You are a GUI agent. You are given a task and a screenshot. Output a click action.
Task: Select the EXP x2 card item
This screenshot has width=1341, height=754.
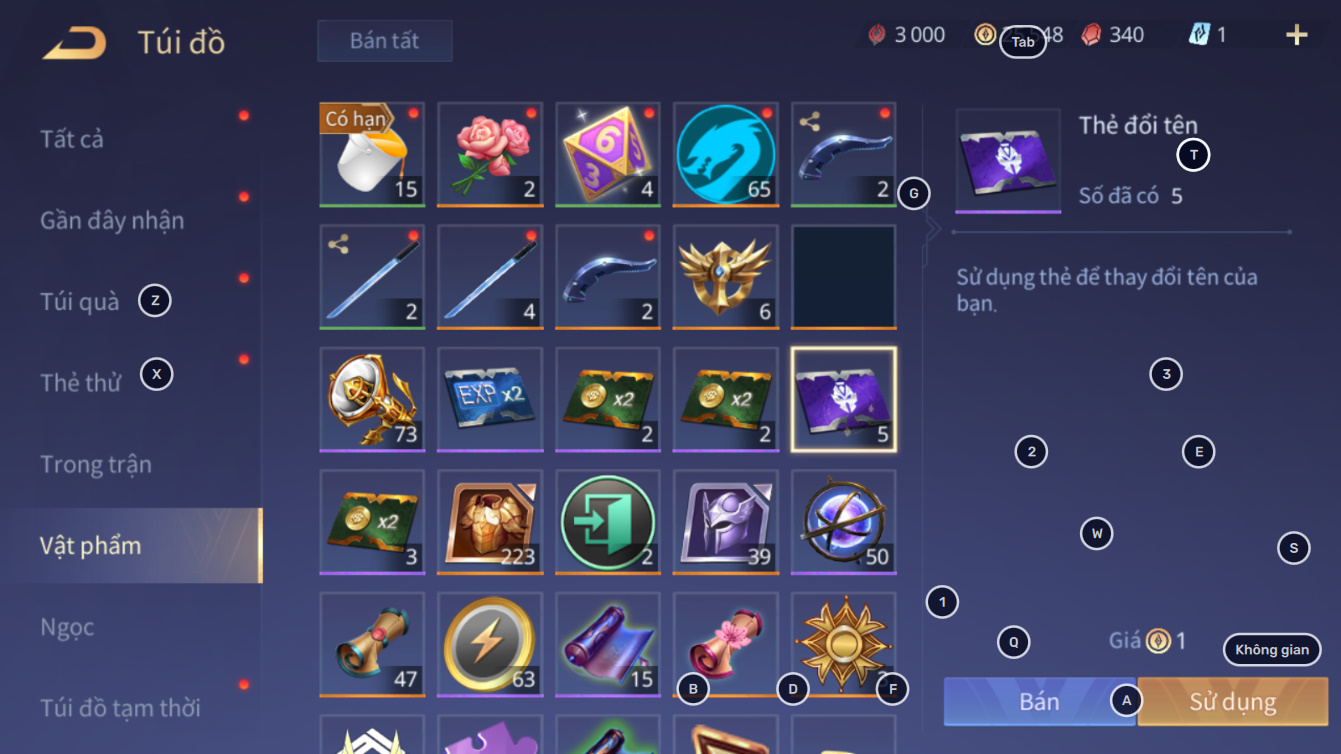(x=490, y=399)
